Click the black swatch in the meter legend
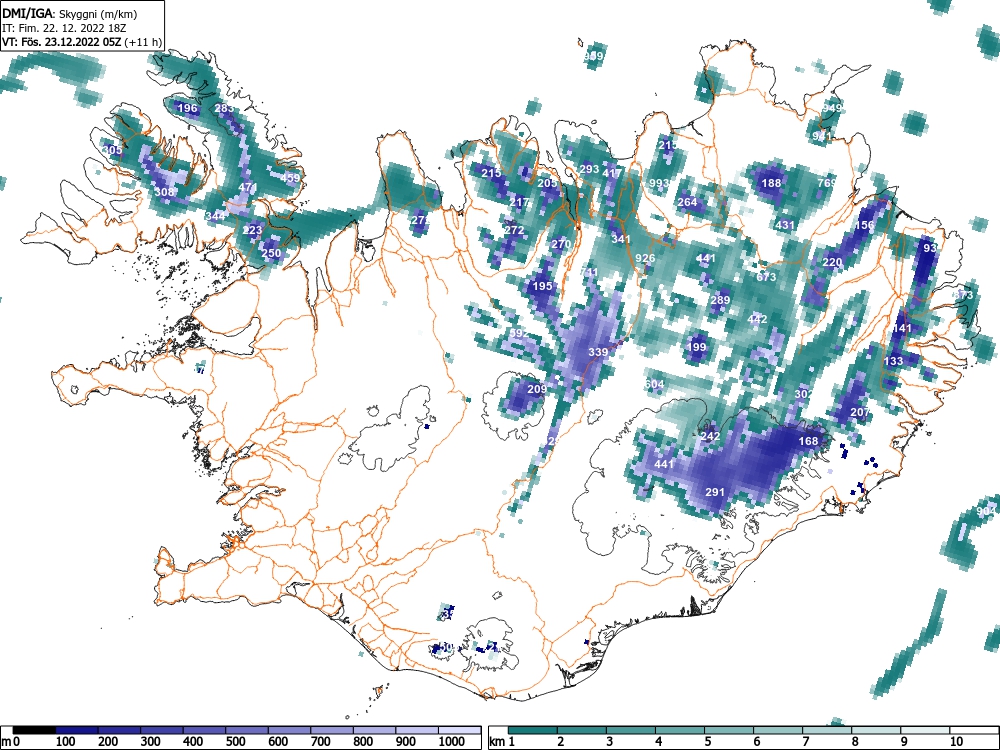The image size is (1000, 750). pos(34,730)
